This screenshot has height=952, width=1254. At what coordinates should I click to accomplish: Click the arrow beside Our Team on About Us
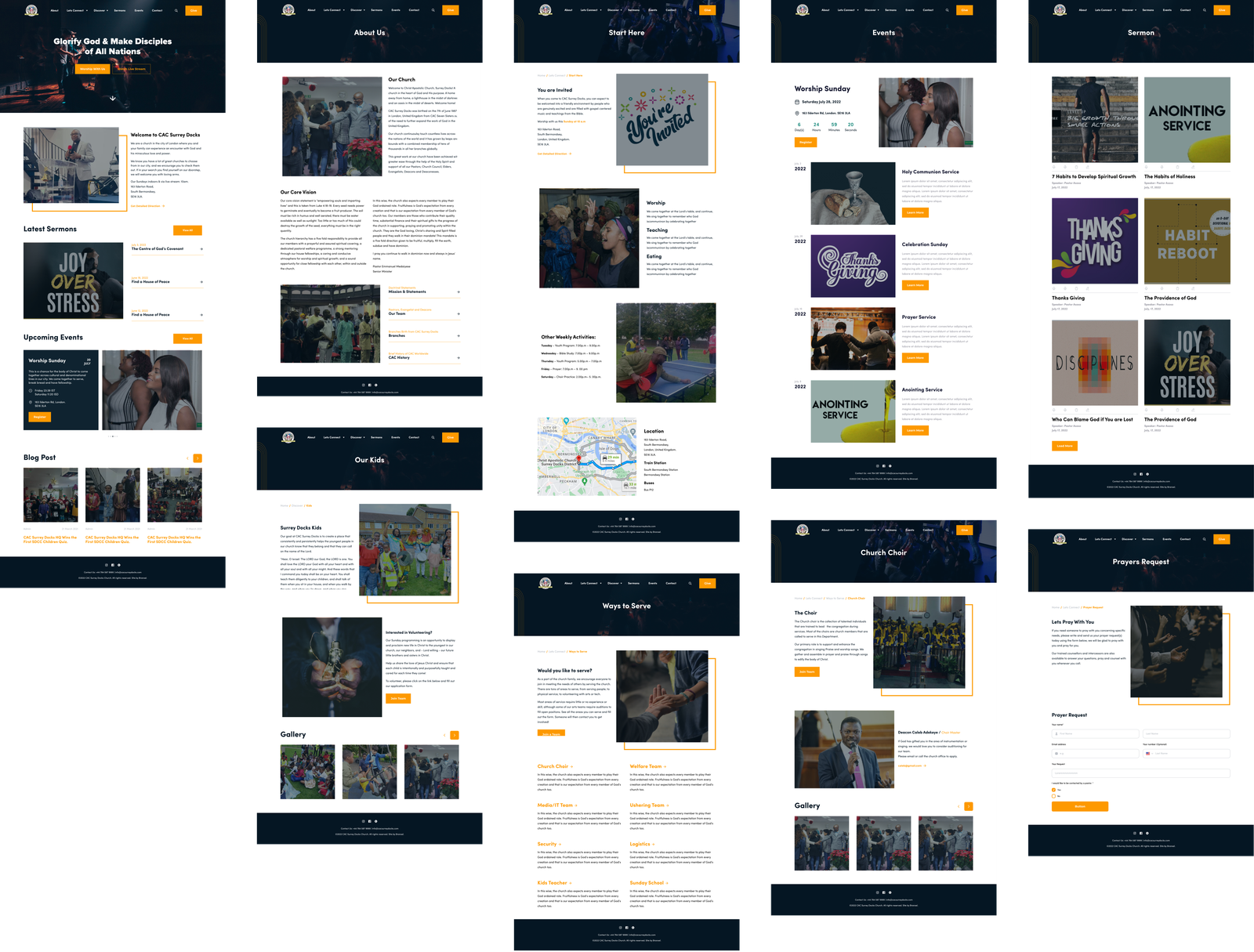pos(458,314)
